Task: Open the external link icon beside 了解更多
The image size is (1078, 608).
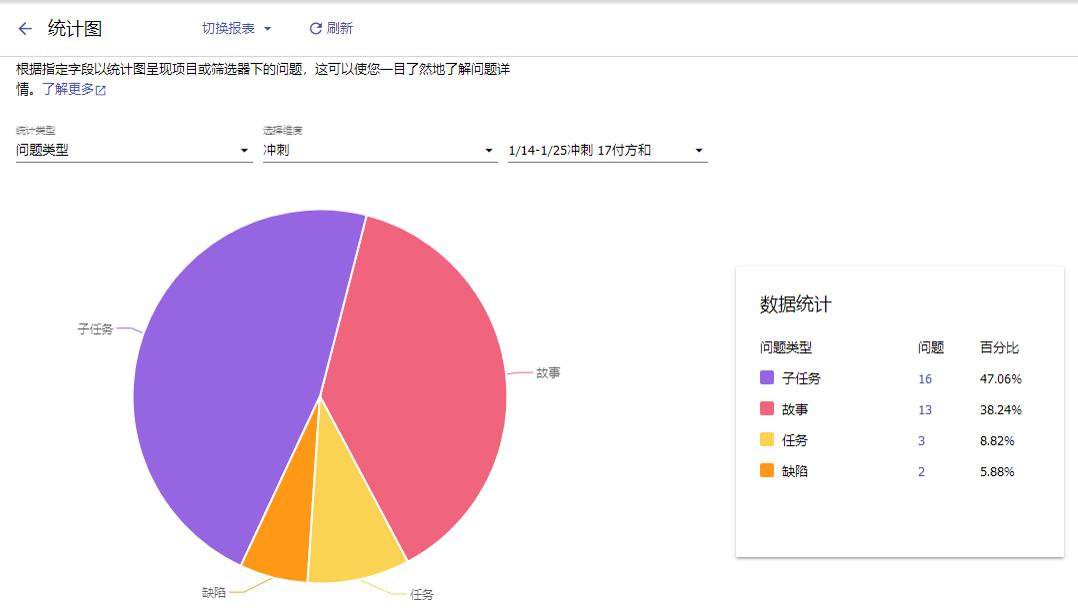Action: coord(101,90)
